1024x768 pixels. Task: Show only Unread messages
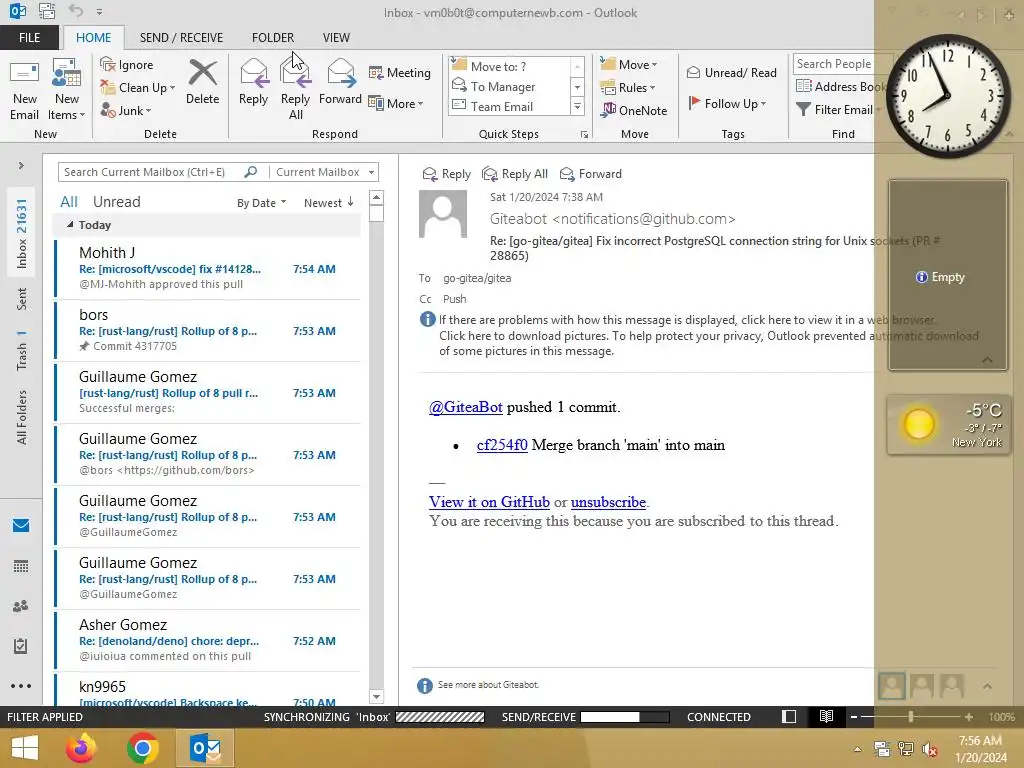[116, 202]
